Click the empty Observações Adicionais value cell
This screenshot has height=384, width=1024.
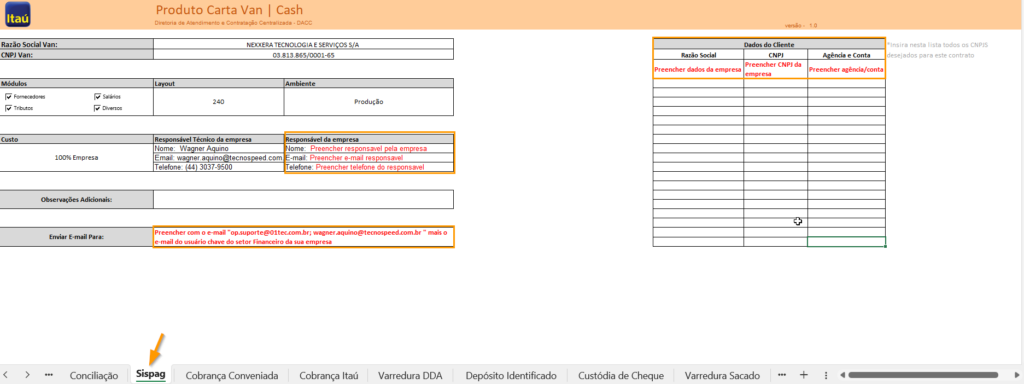[303, 199]
